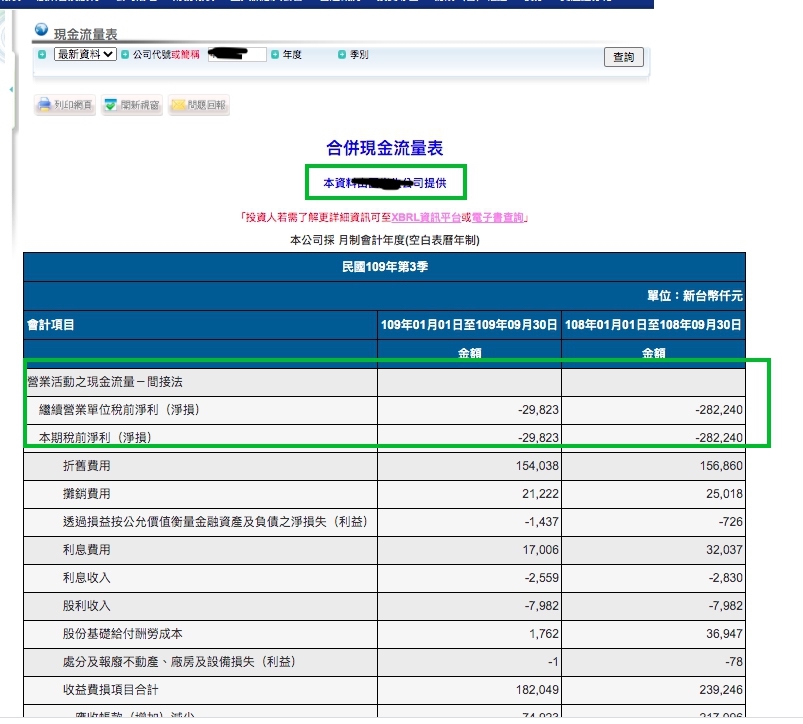Click the 合併現金流量表 title

[x=385, y=148]
